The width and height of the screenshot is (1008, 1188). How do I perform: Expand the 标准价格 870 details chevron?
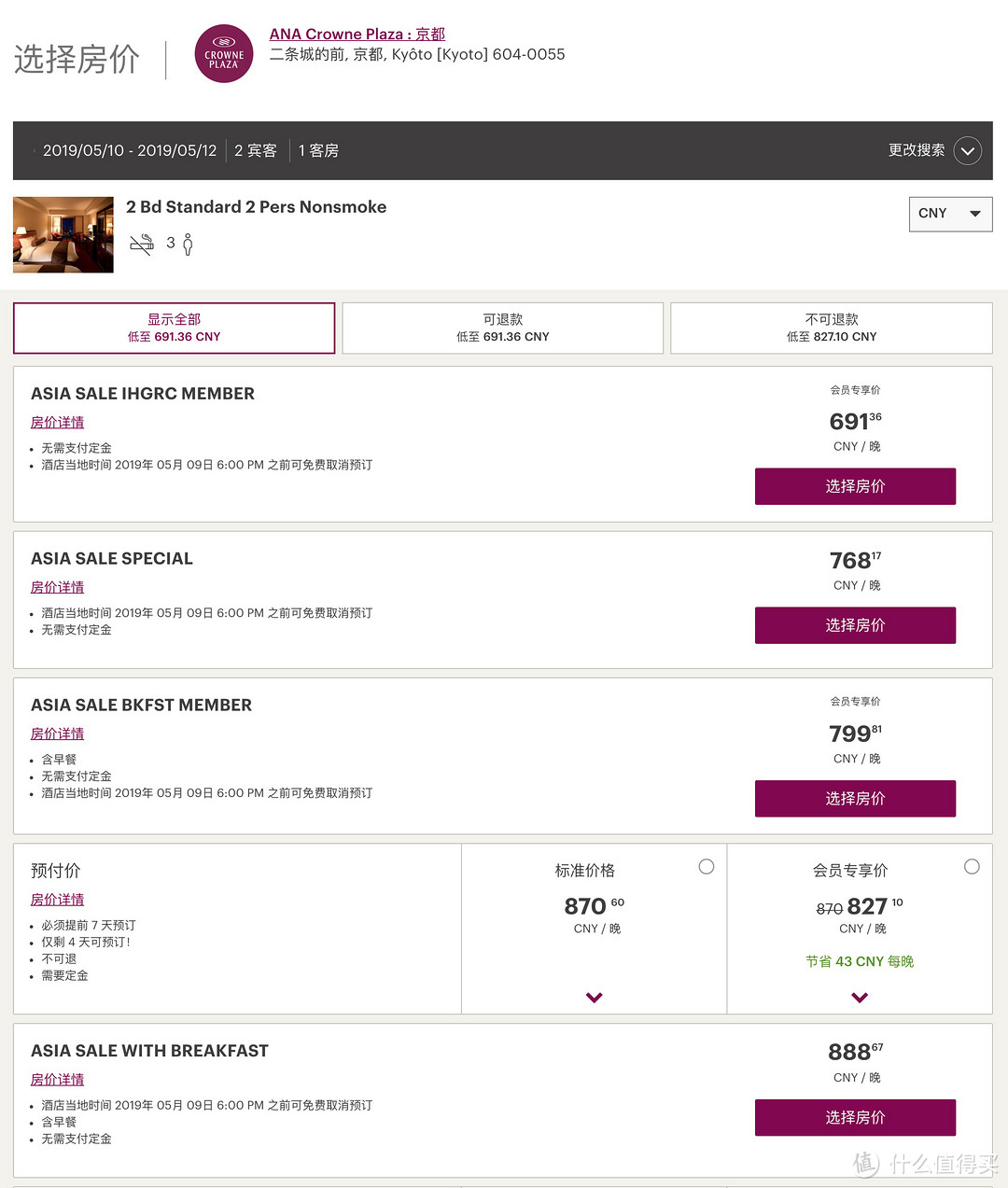pyautogui.click(x=594, y=998)
